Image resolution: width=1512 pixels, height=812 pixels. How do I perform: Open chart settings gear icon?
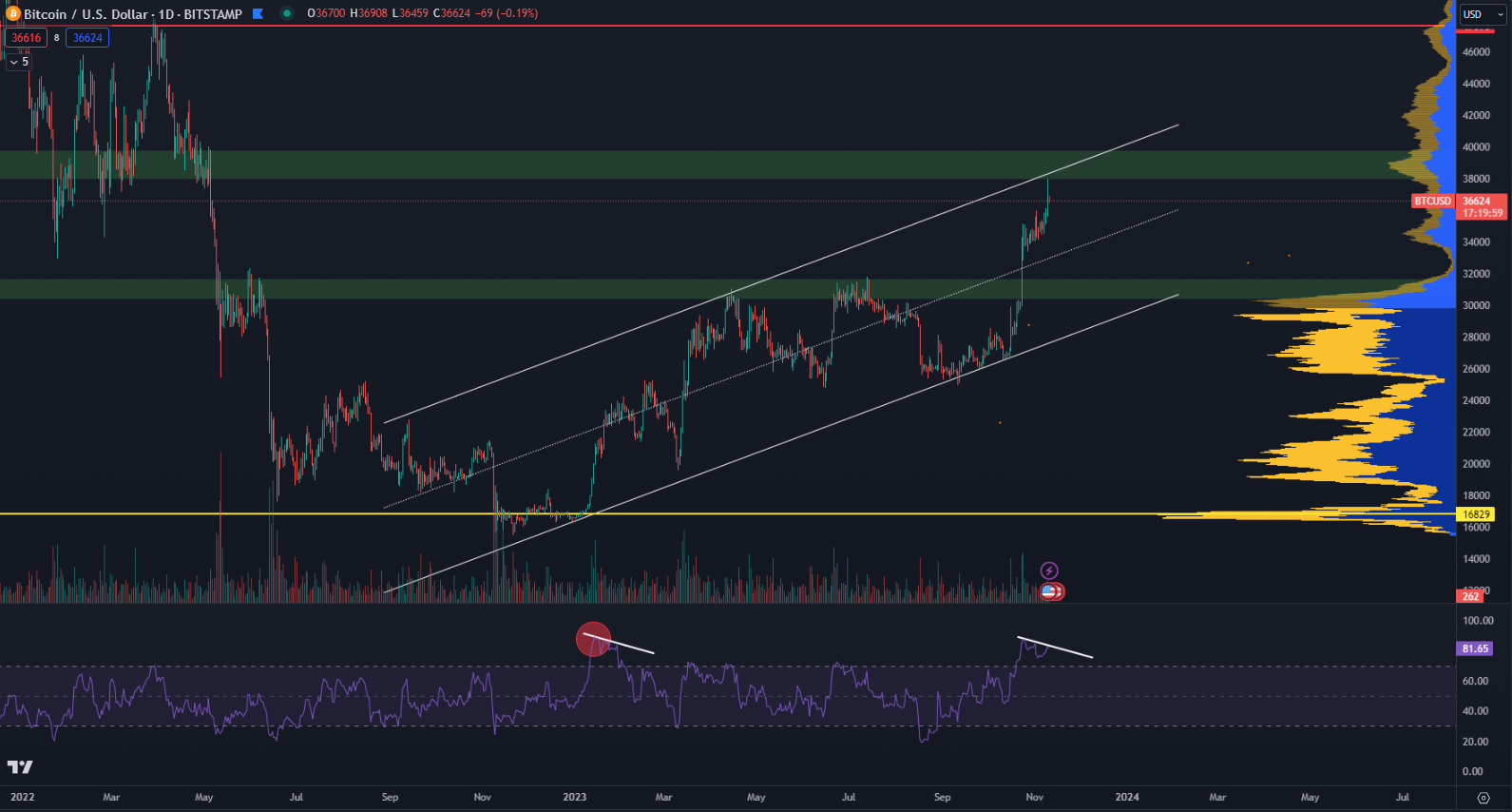click(x=1483, y=798)
